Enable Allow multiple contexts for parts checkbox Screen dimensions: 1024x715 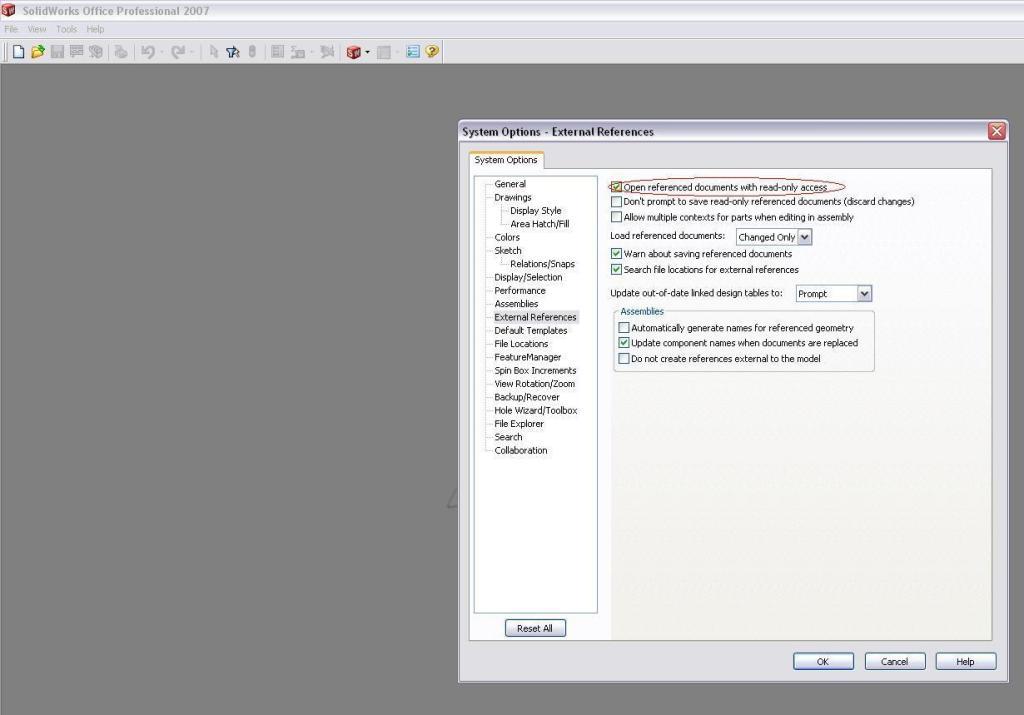click(616, 217)
